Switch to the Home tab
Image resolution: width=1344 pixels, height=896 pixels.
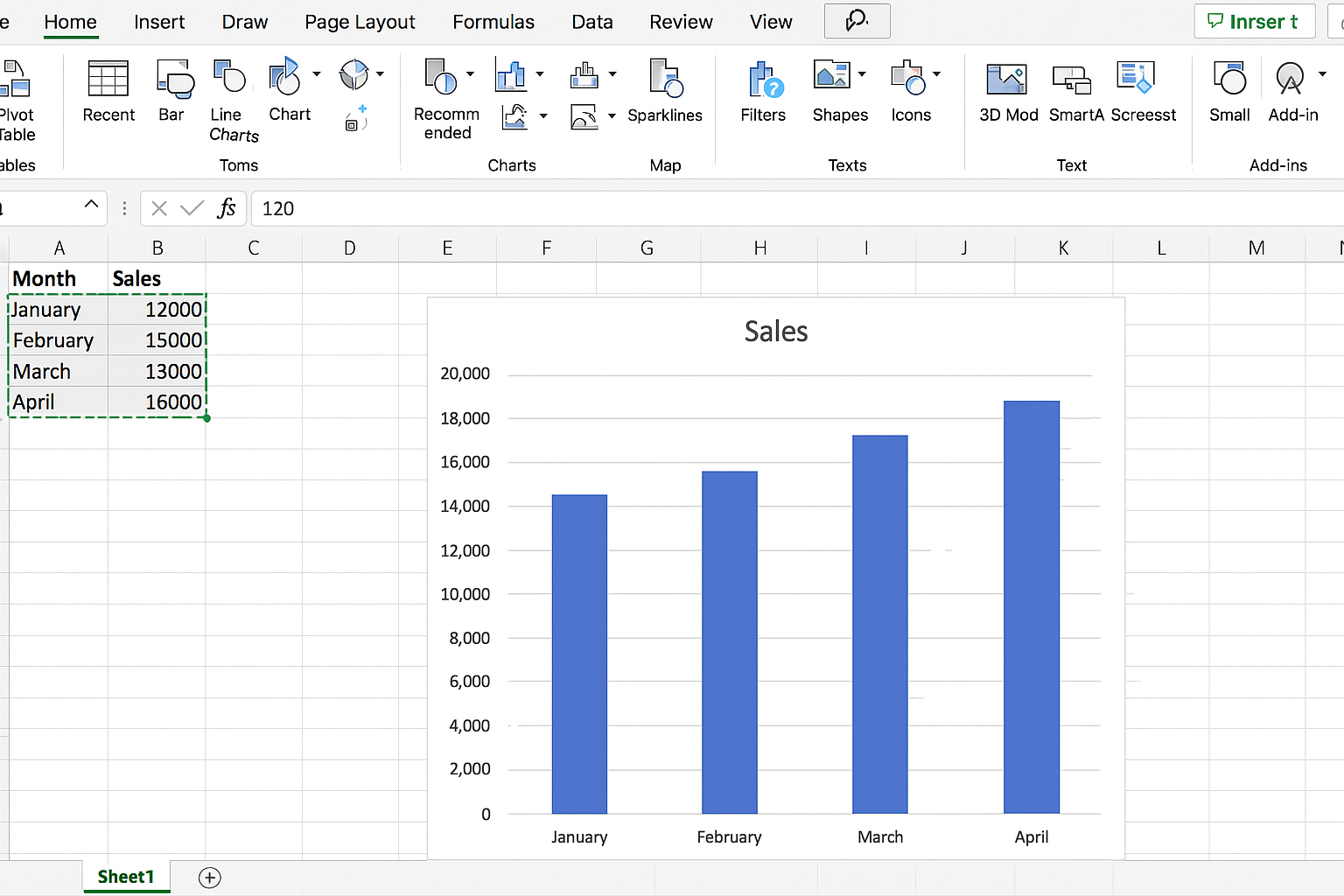point(71,22)
